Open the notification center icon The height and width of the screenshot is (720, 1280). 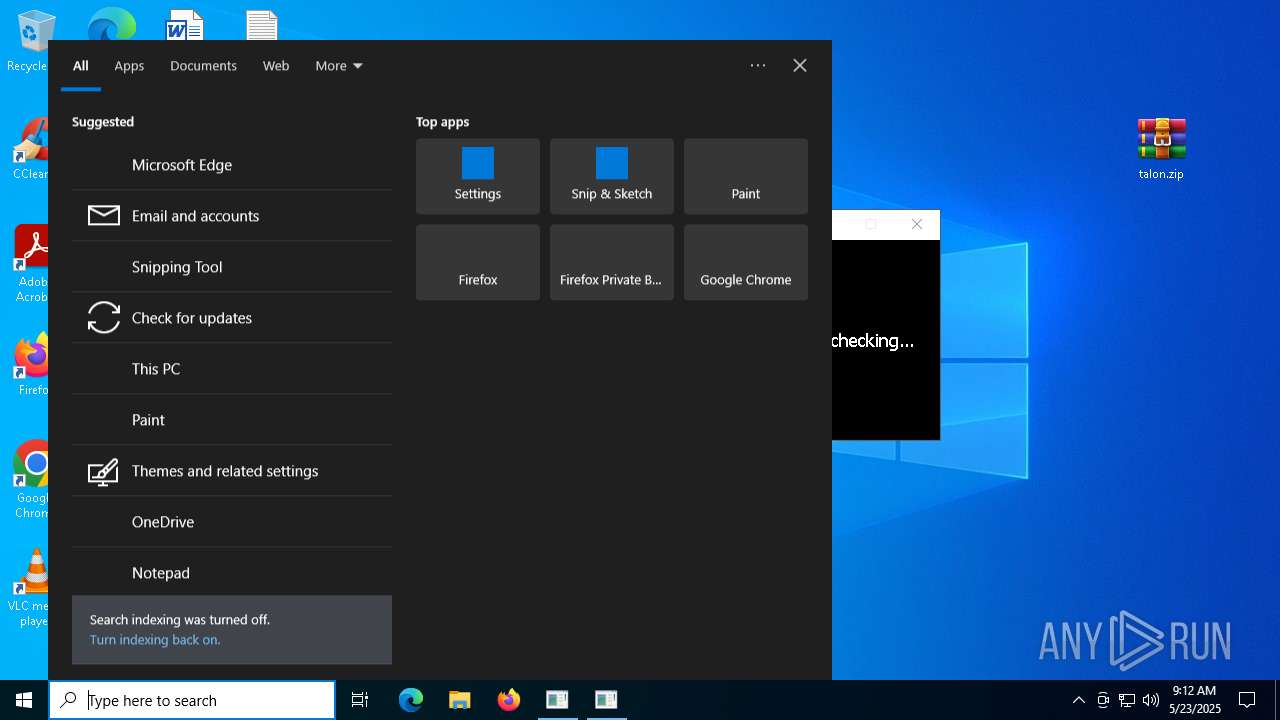click(x=1247, y=700)
